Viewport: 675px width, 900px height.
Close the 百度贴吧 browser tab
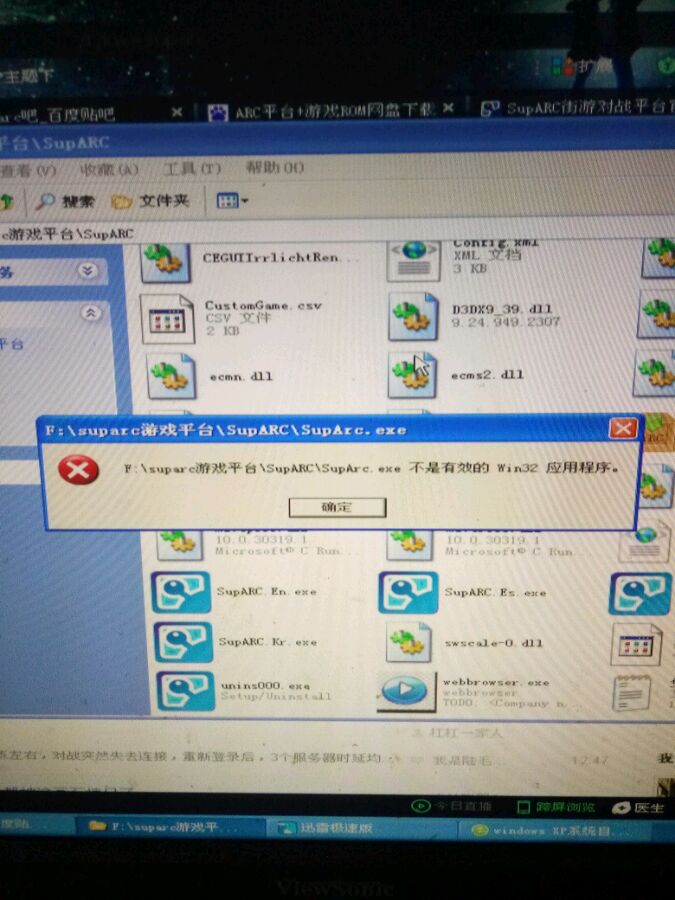point(177,112)
